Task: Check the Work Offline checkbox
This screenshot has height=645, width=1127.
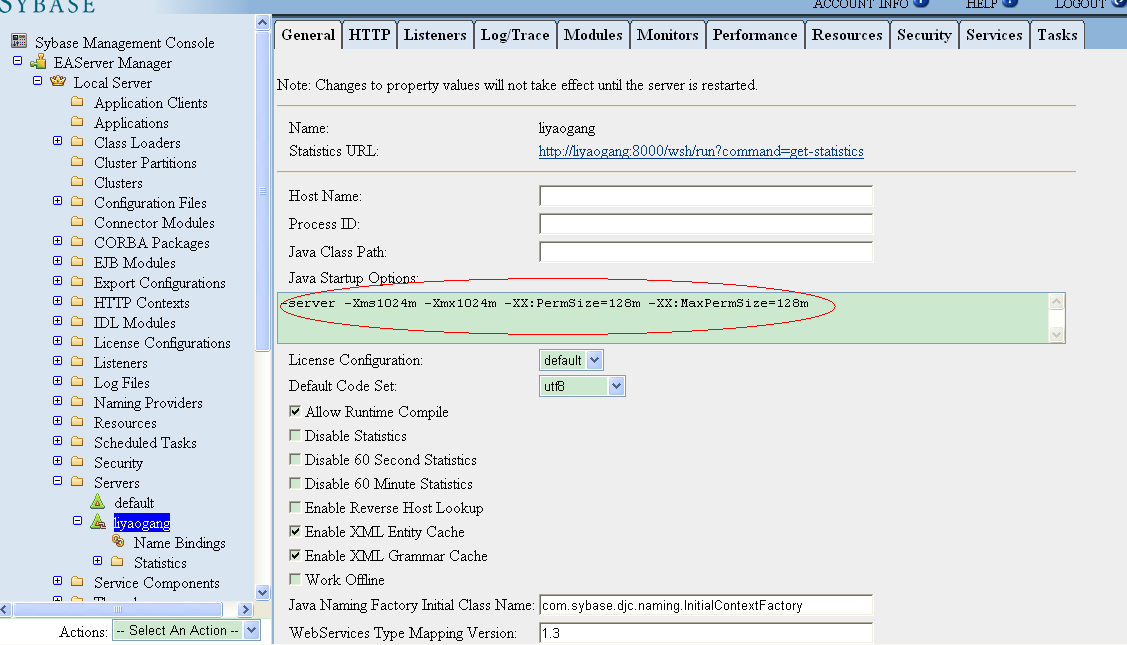Action: pyautogui.click(x=295, y=579)
